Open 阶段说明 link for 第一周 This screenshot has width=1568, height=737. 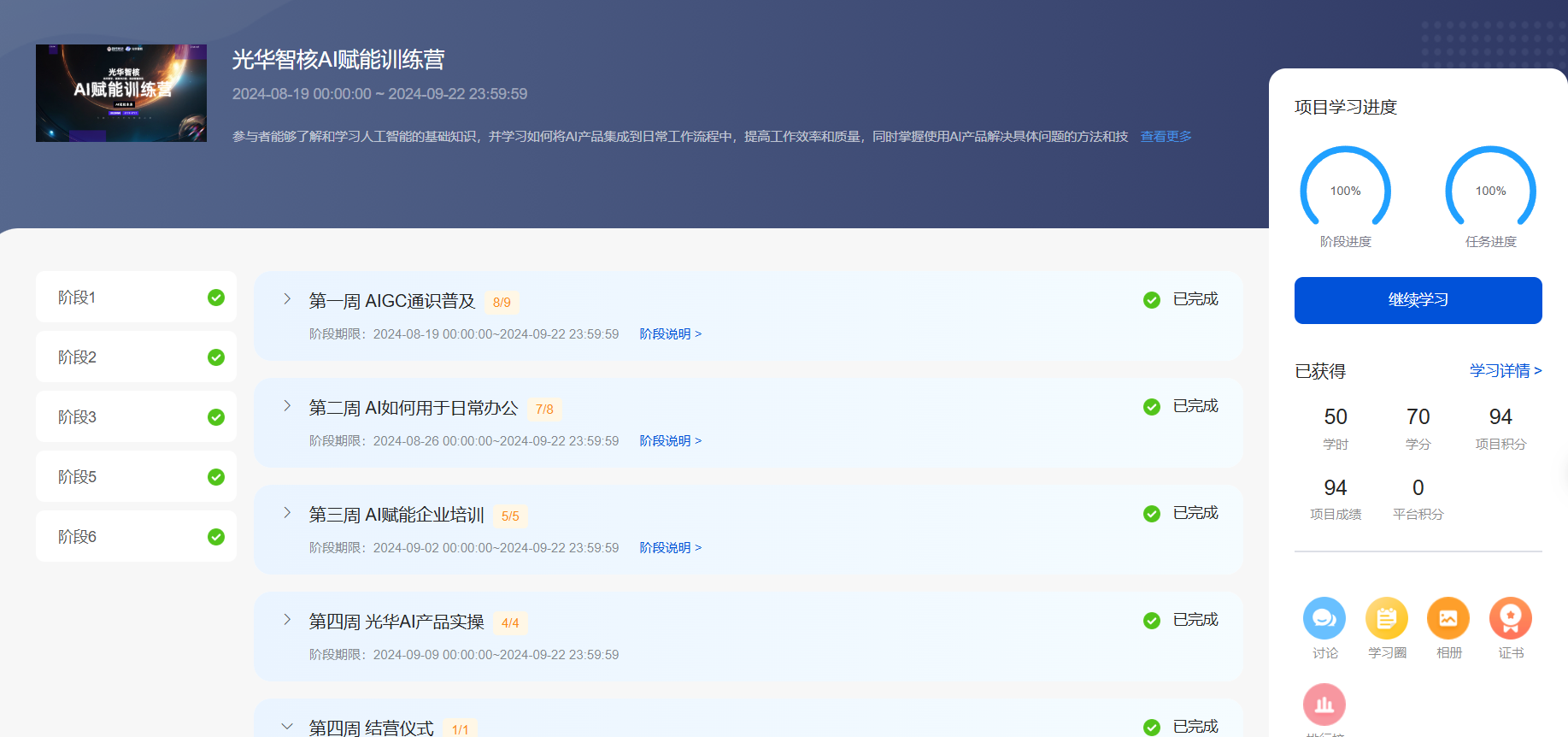coord(671,334)
